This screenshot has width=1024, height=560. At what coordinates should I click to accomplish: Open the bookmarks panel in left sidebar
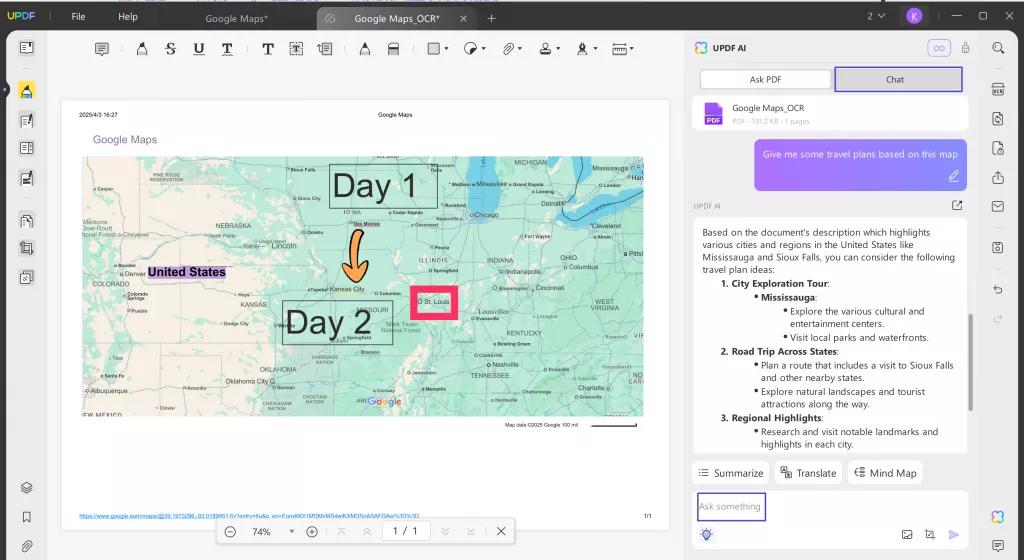pos(27,517)
